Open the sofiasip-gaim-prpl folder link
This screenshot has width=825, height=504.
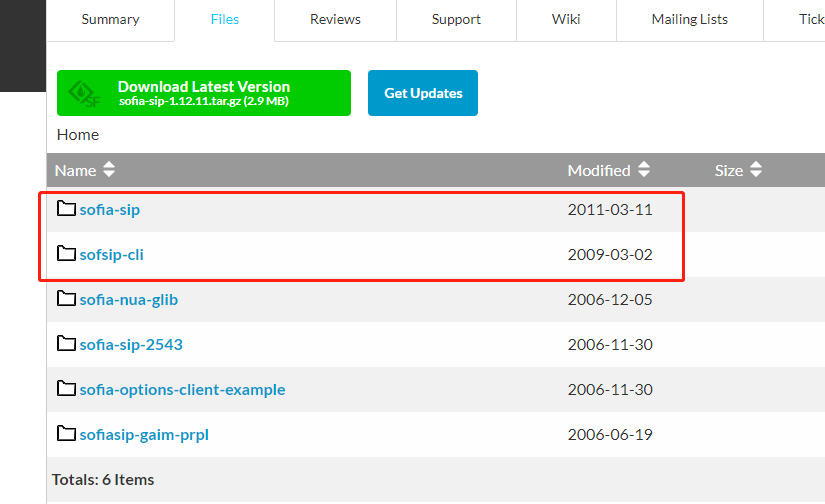(144, 435)
